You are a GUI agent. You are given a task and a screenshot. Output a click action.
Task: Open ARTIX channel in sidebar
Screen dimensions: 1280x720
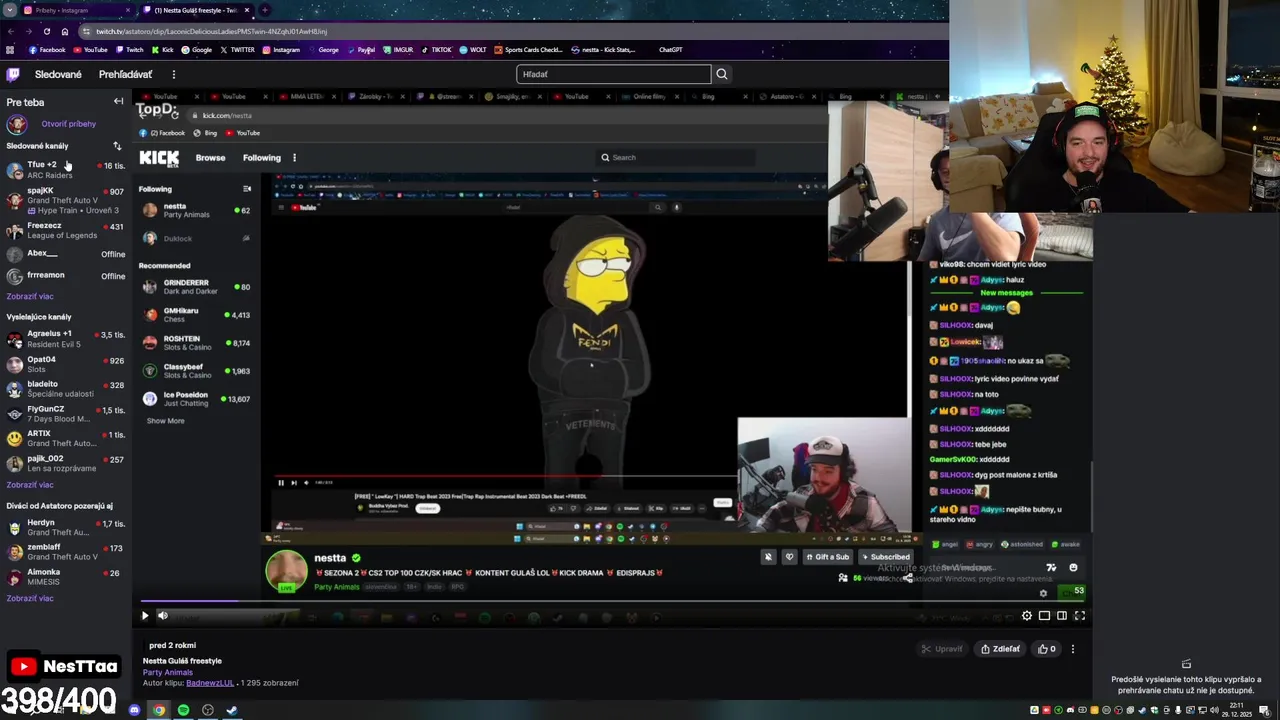[x=66, y=438]
